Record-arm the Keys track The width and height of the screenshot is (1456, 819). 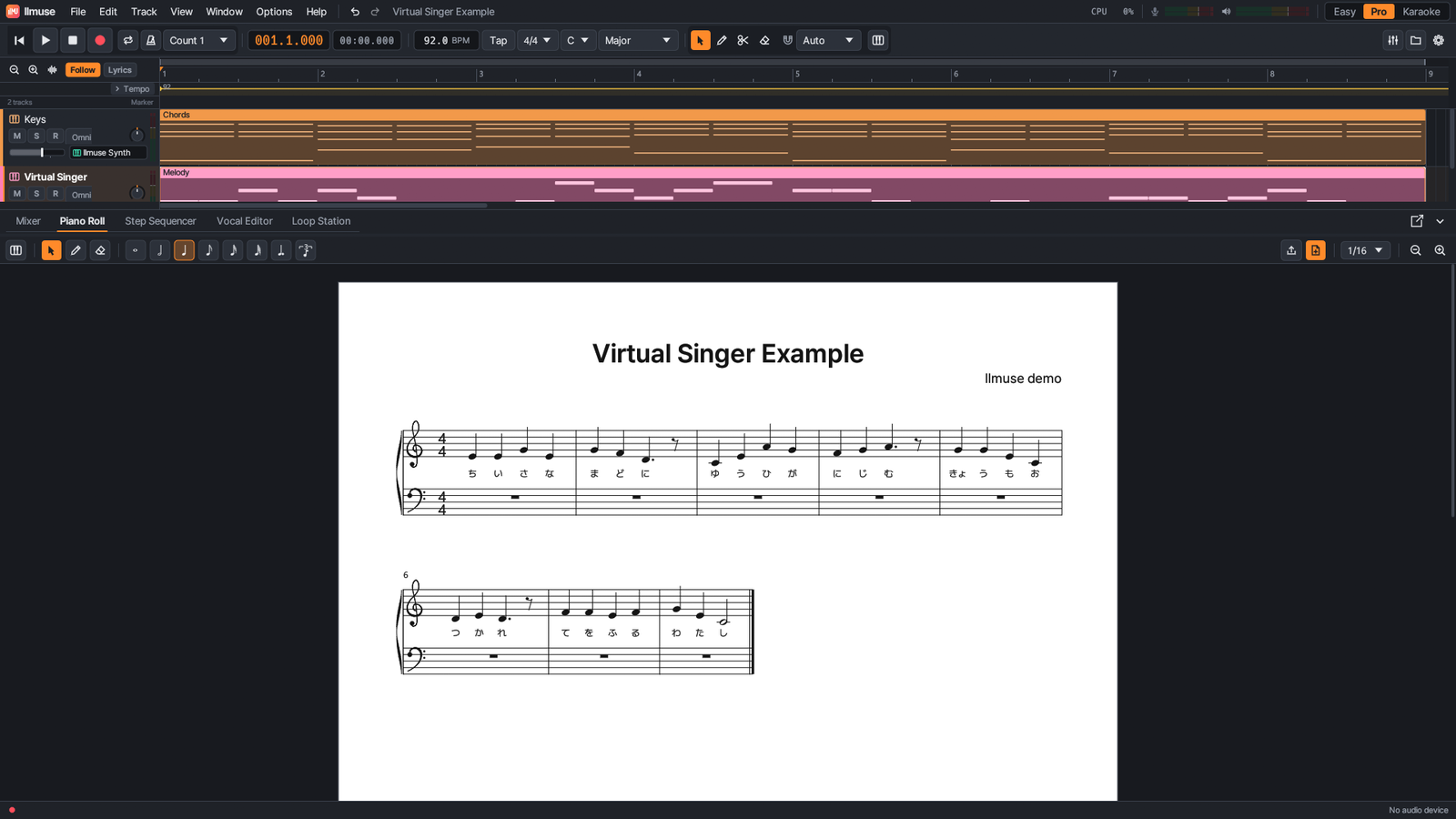56,136
